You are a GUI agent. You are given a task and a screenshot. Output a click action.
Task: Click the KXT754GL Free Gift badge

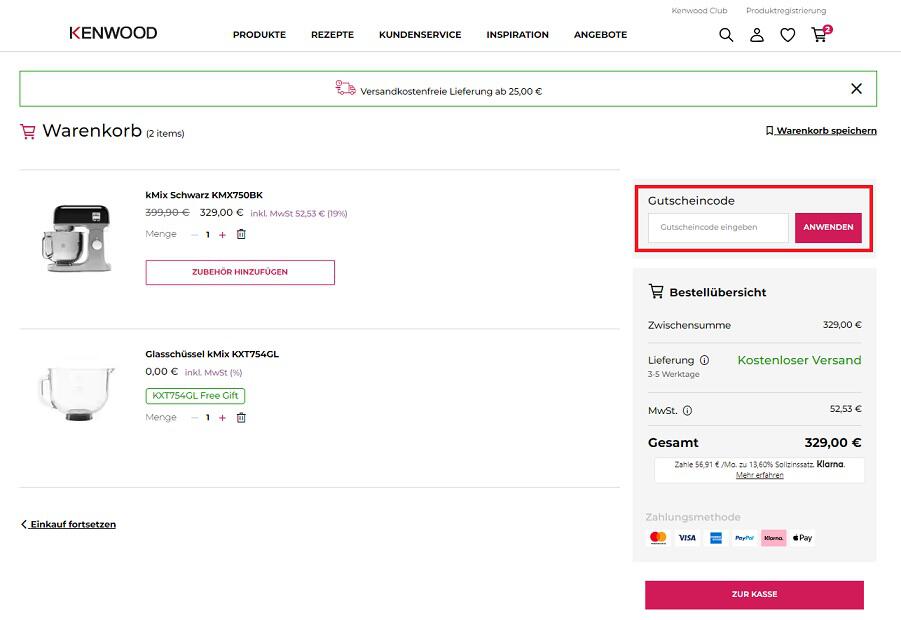click(195, 395)
